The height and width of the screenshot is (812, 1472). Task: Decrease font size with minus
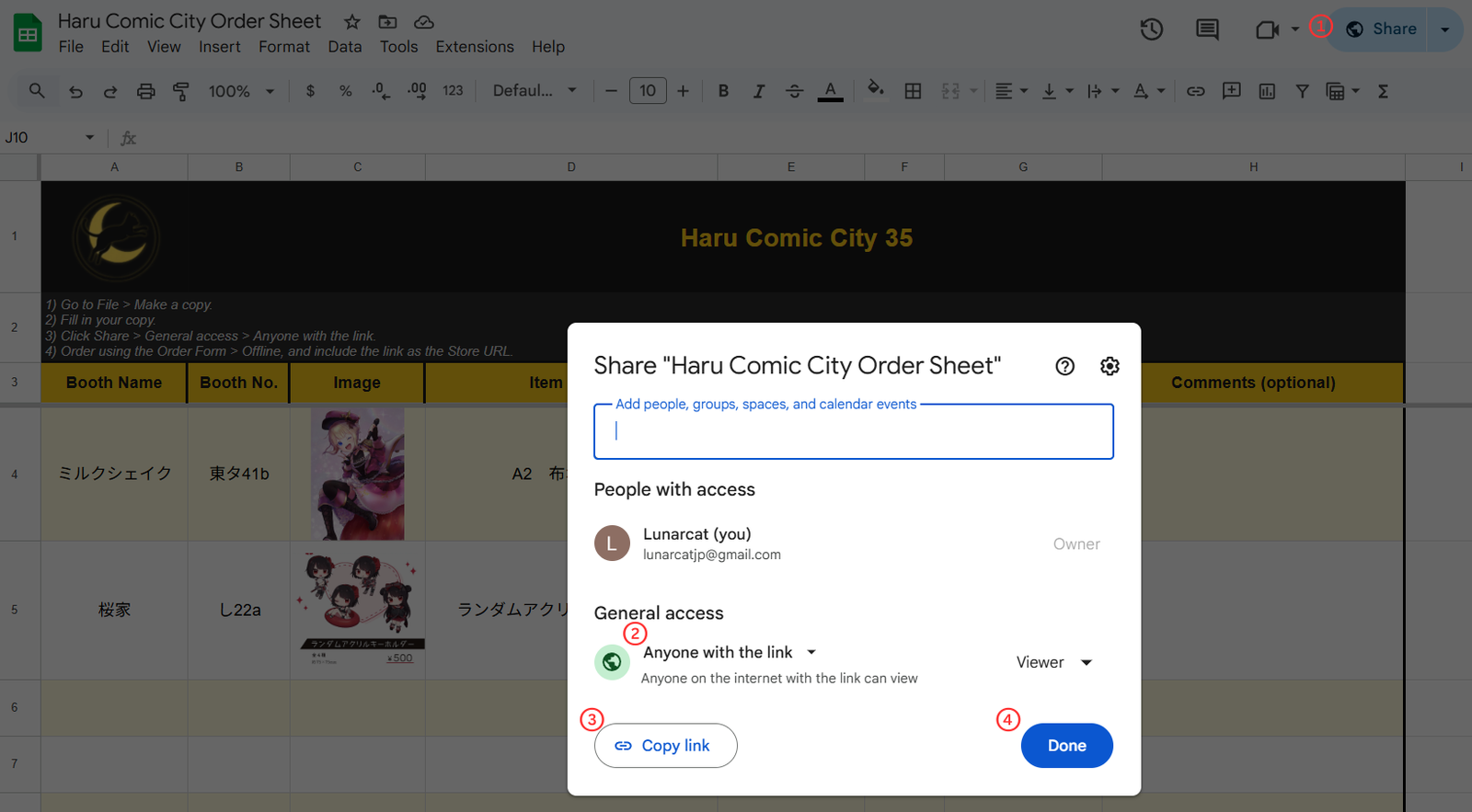pyautogui.click(x=611, y=91)
